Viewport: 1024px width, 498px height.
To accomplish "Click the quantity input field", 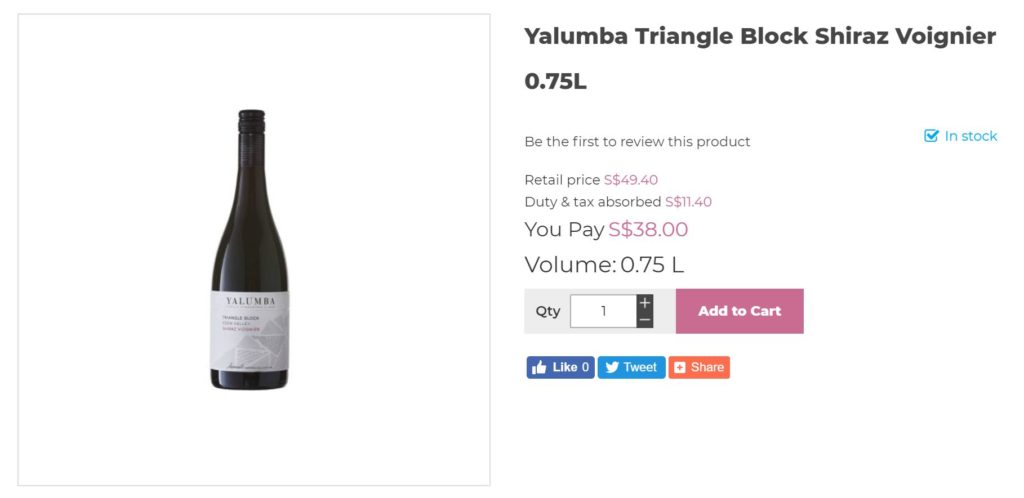I will coord(603,311).
